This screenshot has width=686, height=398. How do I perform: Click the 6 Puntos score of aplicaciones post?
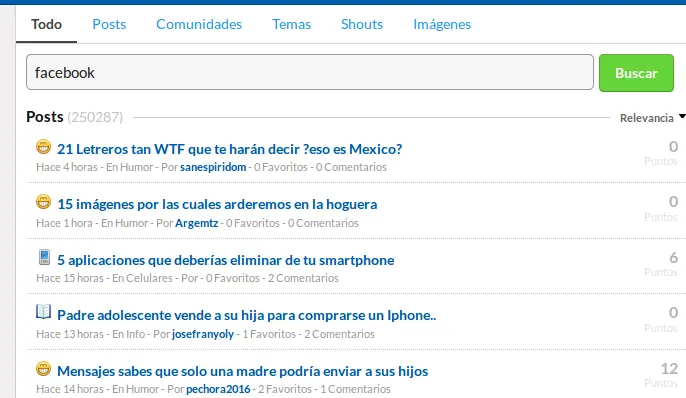[x=661, y=264]
